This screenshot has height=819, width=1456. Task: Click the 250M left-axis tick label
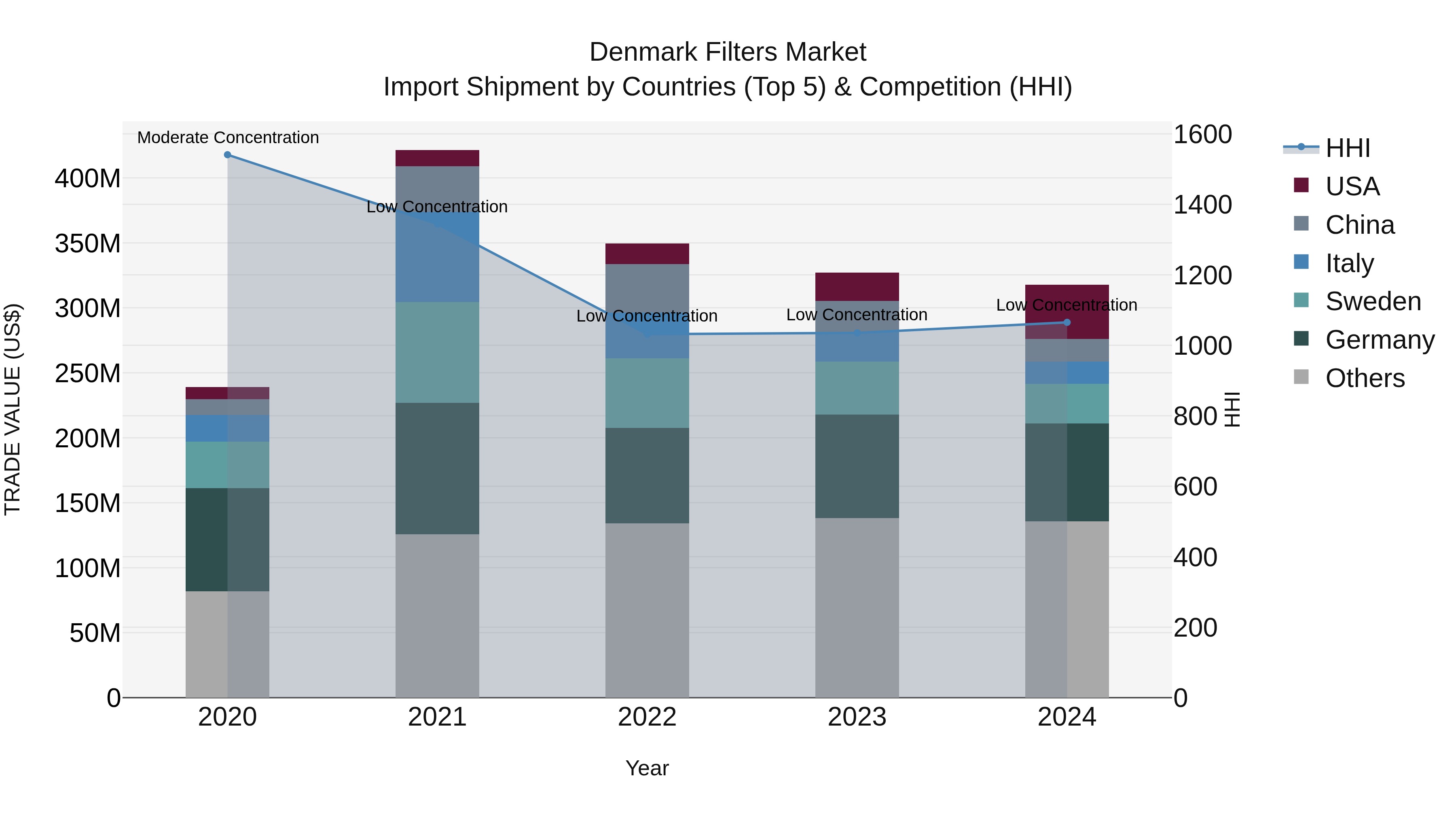click(x=88, y=373)
